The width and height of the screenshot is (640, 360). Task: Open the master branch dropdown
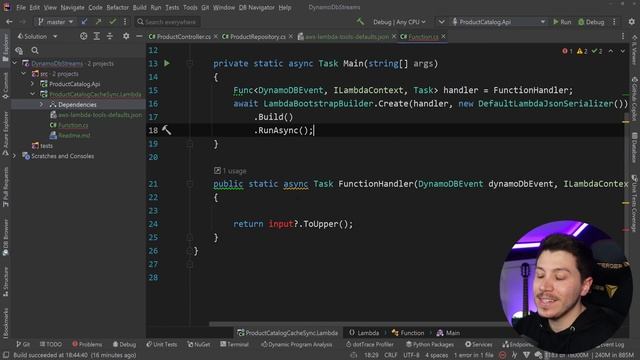55,22
